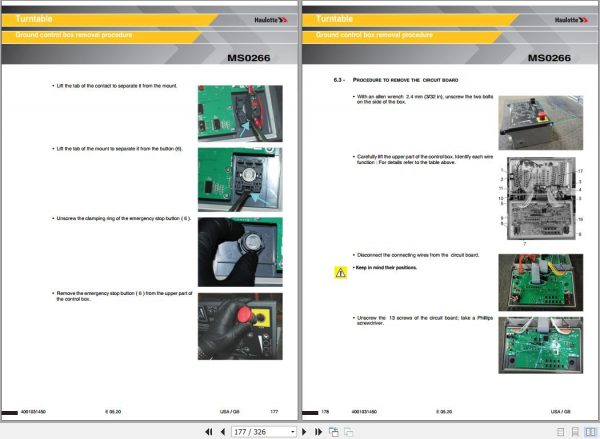Image resolution: width=600 pixels, height=439 pixels.
Task: Click 'Ground control box removal procedure' on left page
Action: tap(73, 35)
